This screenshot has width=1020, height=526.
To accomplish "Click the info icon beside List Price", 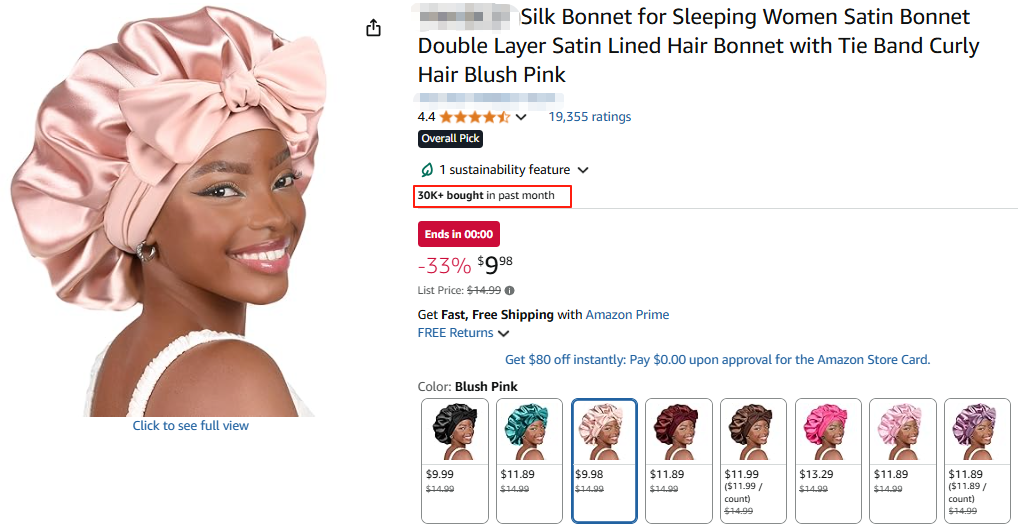I will click(x=510, y=291).
